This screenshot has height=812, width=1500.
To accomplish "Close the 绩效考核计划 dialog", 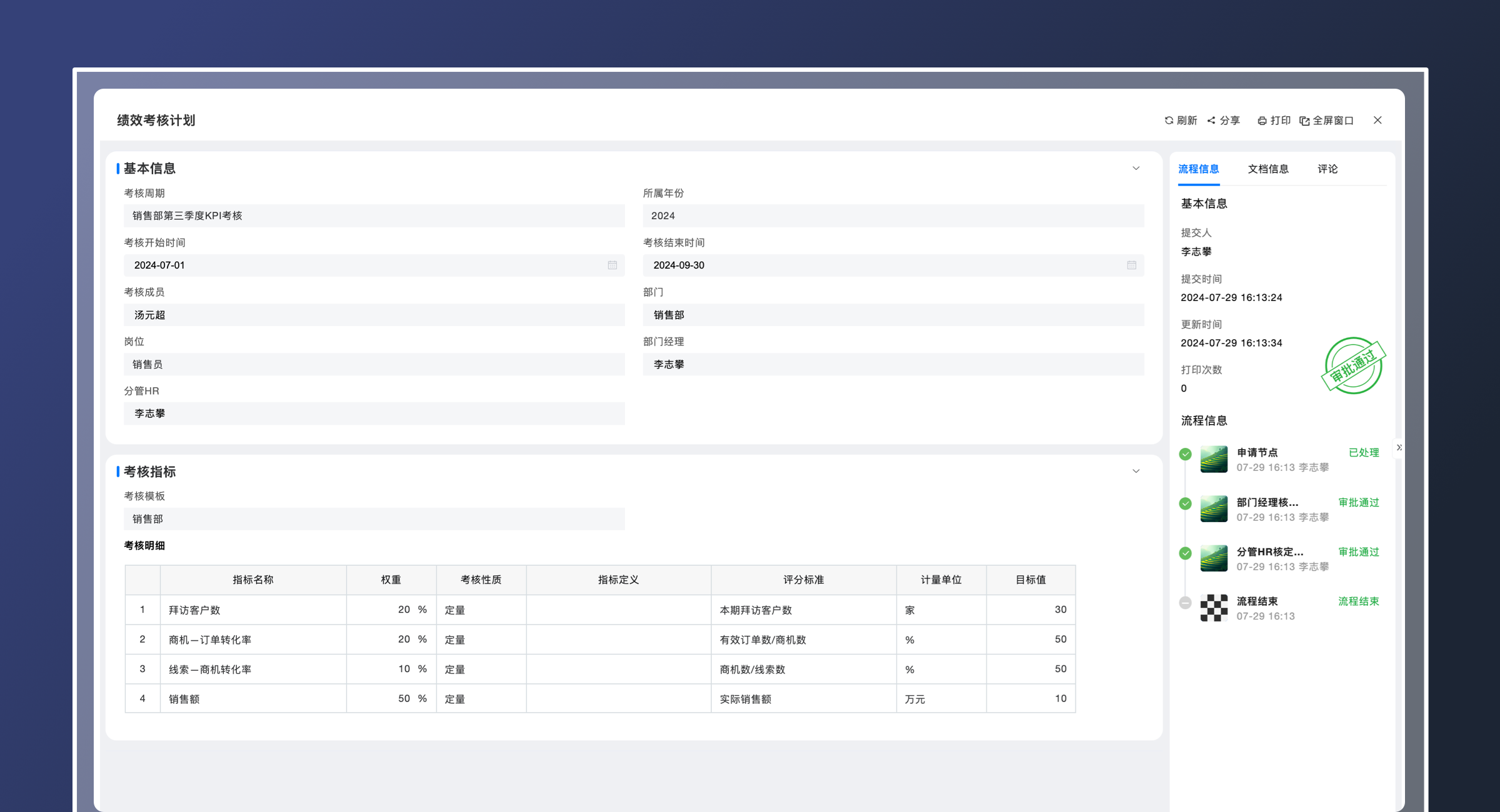I will [1377, 120].
